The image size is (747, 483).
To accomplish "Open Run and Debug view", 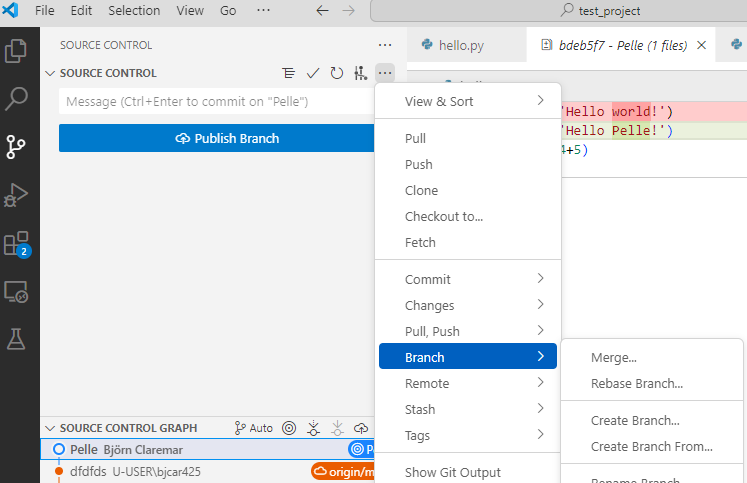I will [x=16, y=195].
